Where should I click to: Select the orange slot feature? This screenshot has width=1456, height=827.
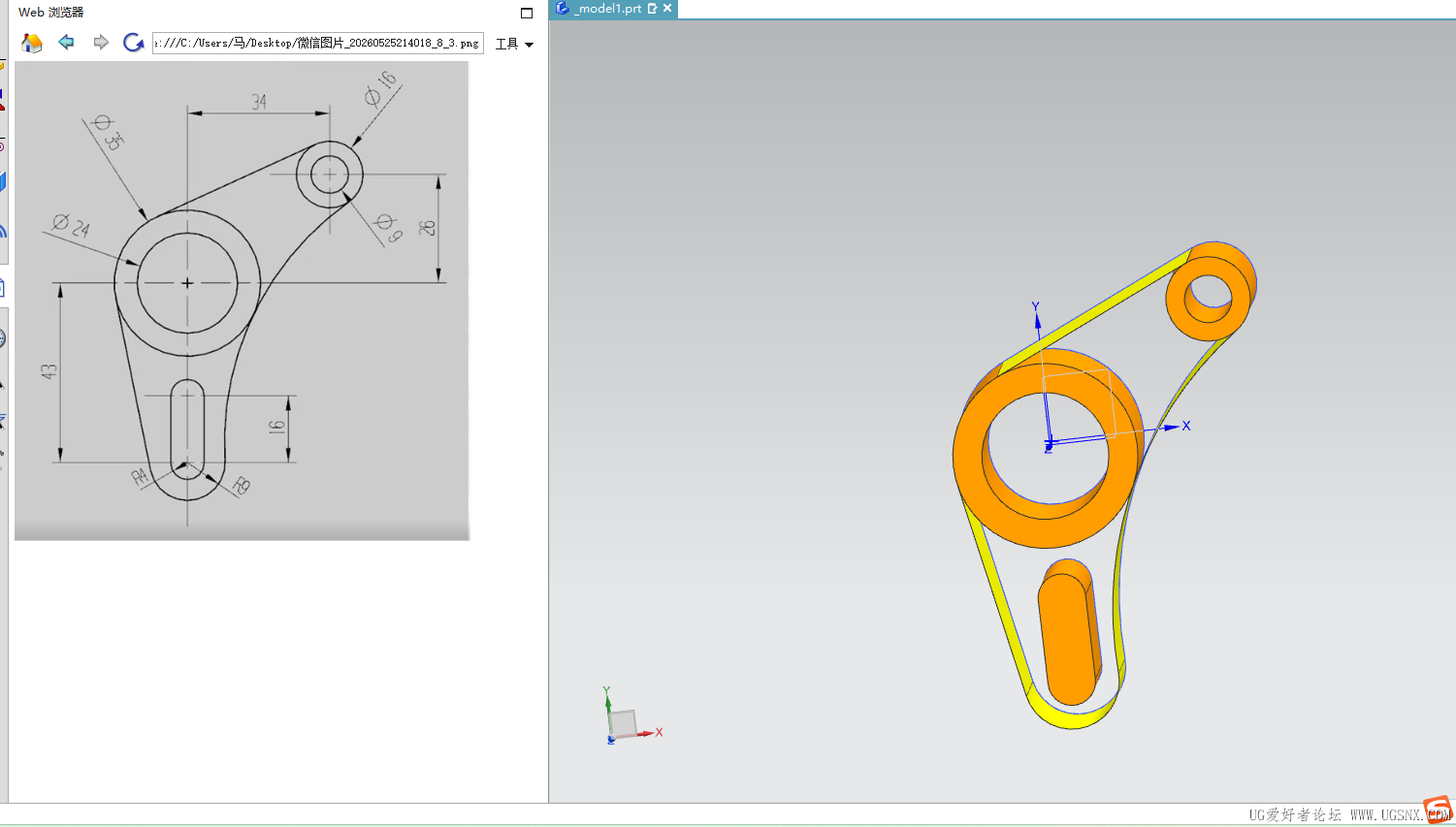(x=1069, y=632)
